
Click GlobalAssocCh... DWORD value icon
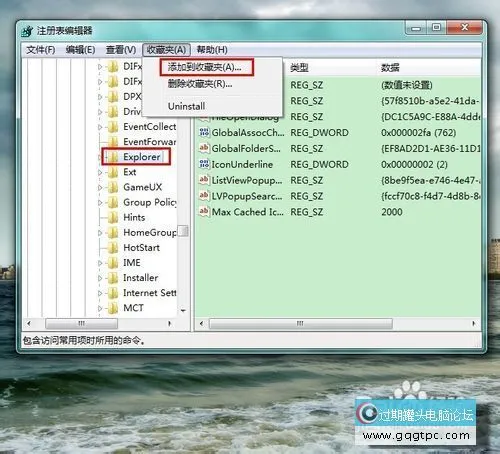204,132
